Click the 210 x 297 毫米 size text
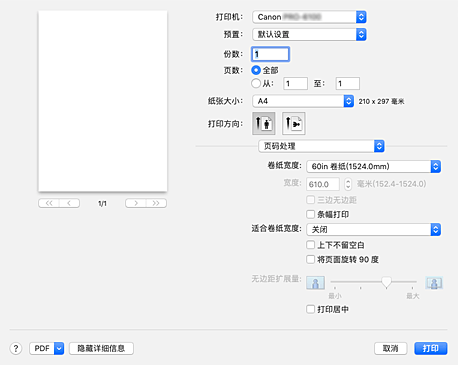458x365 pixels. [381, 101]
